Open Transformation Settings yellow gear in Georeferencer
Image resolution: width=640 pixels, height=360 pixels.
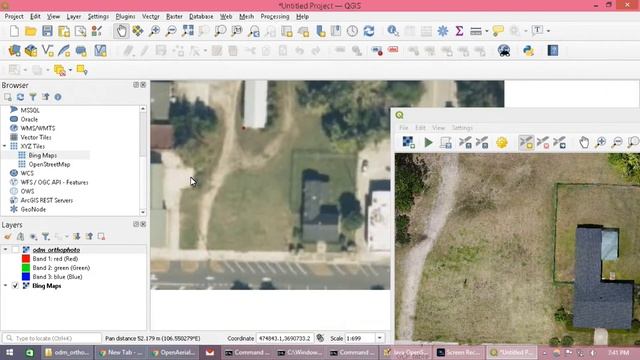point(502,142)
